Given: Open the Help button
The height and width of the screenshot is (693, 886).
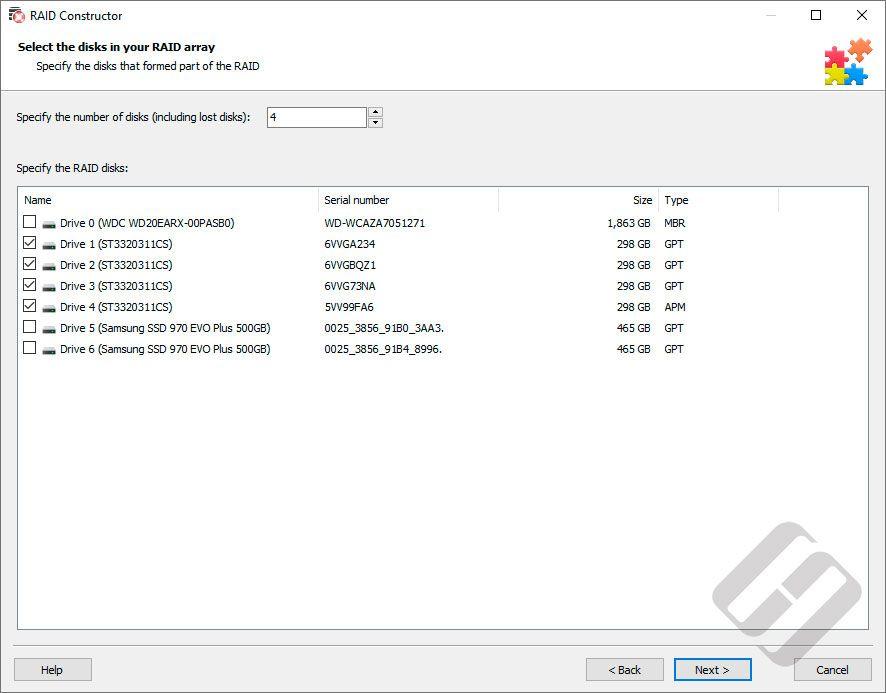Looking at the screenshot, I should (x=53, y=670).
